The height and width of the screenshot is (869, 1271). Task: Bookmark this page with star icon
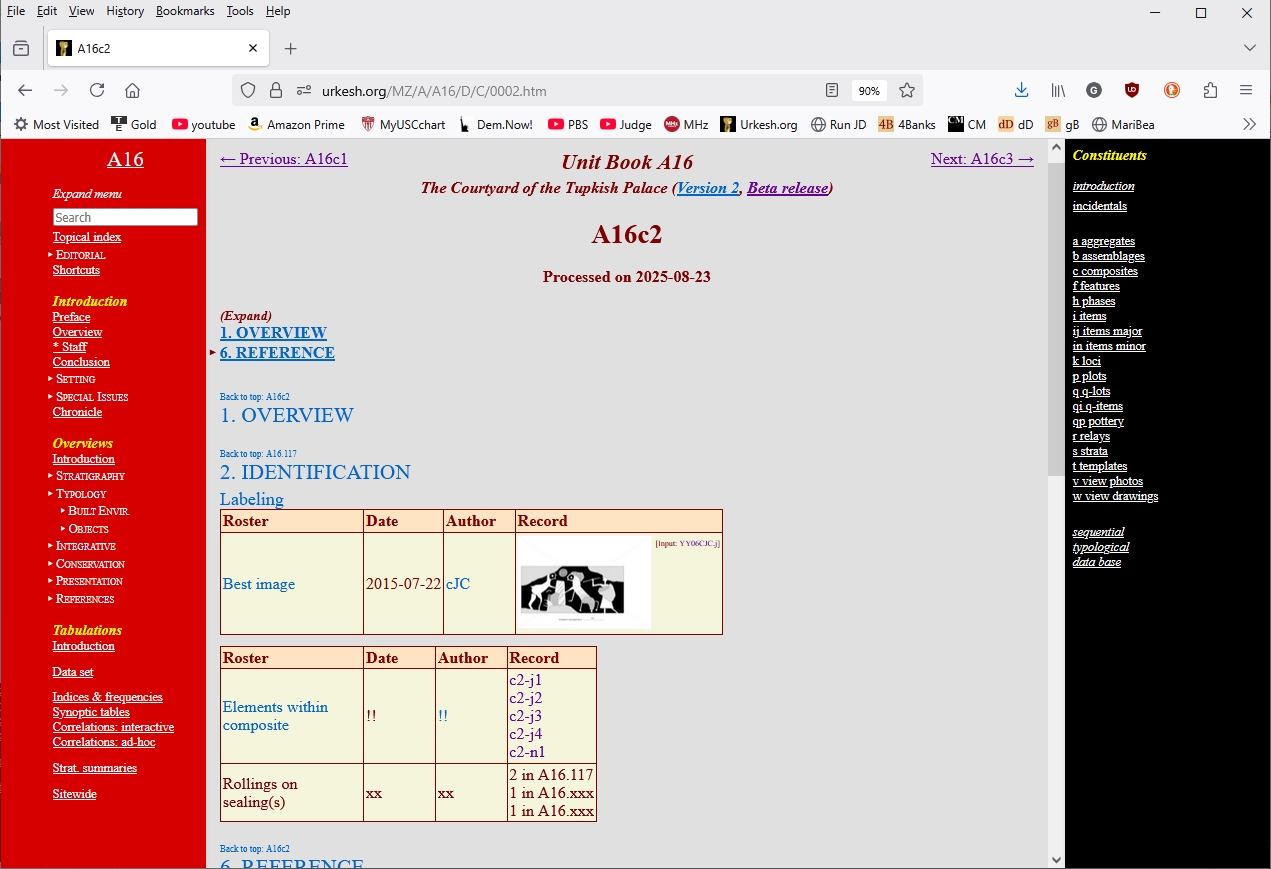point(907,90)
